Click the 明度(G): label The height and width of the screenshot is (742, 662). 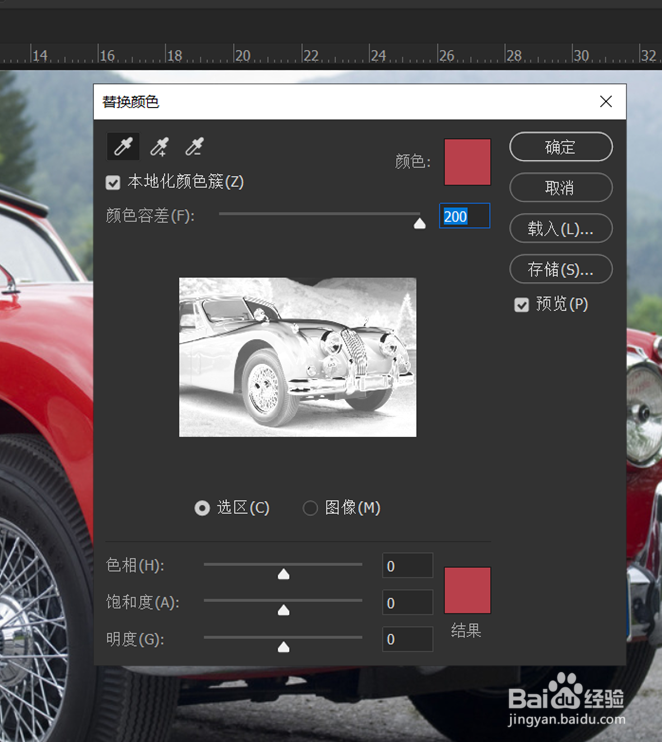click(x=135, y=639)
